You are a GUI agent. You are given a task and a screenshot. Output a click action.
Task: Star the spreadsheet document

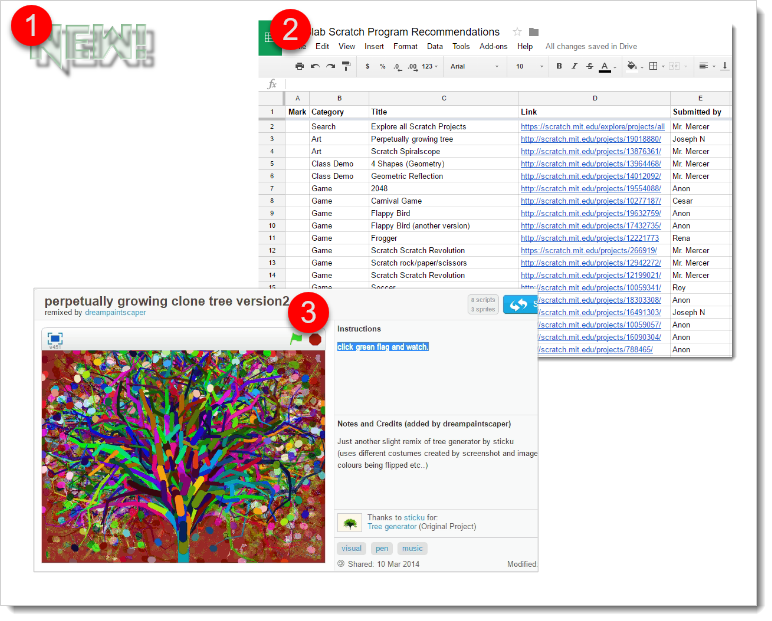517,32
